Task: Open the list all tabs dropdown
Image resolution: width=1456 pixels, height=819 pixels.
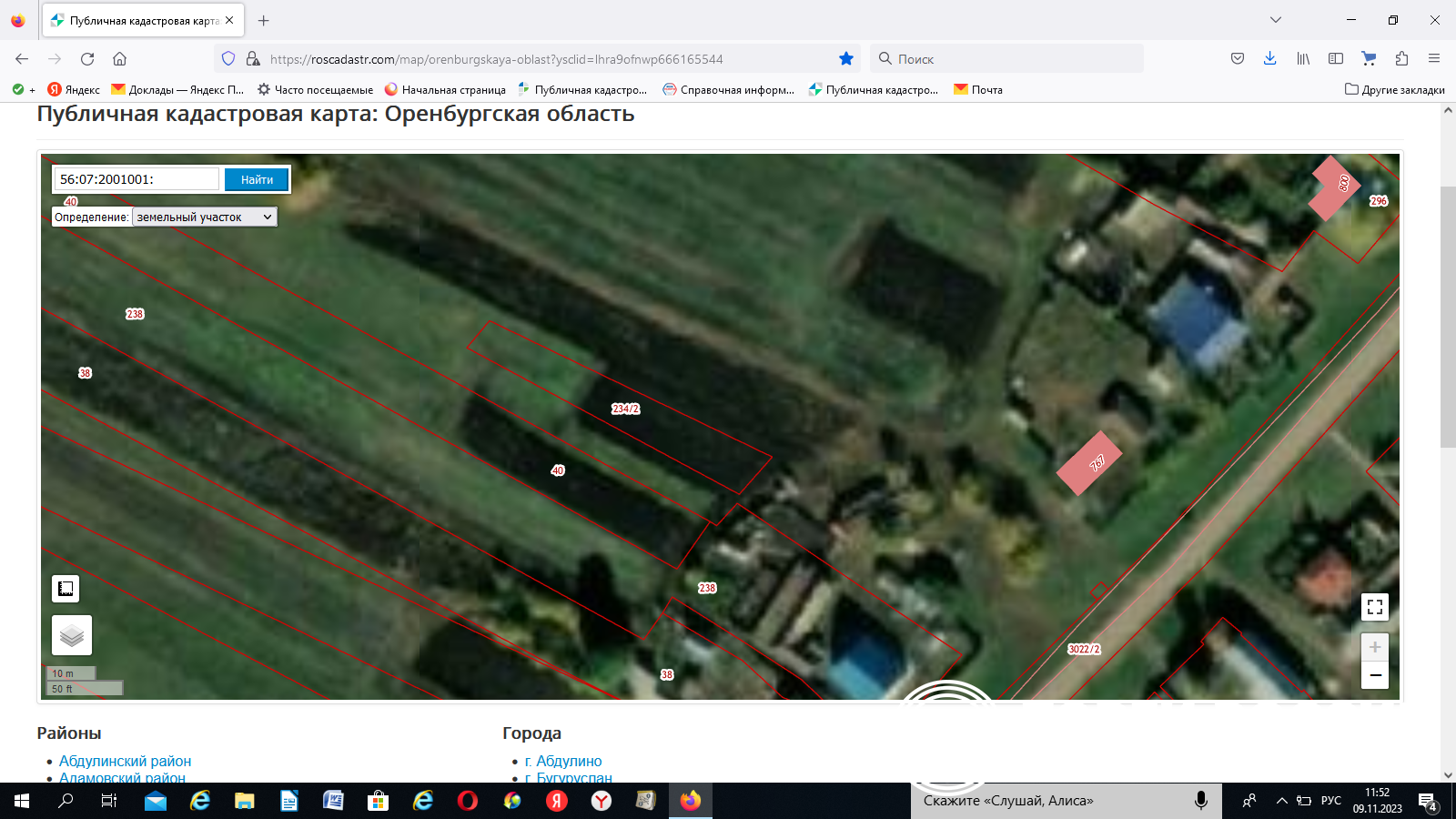Action: tap(1276, 20)
